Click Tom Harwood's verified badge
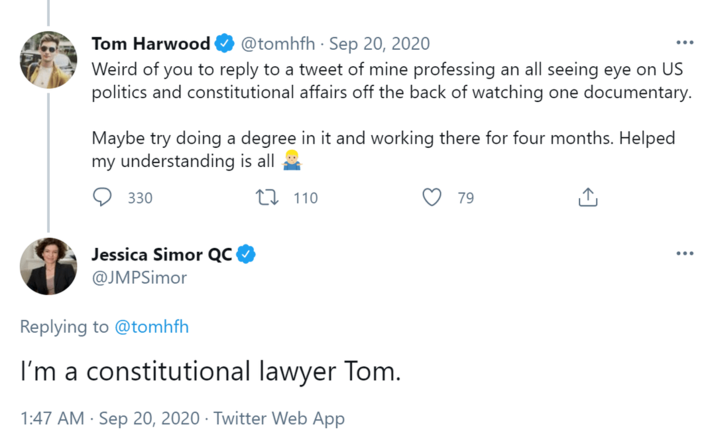Viewport: 716px width, 448px height. 225,43
